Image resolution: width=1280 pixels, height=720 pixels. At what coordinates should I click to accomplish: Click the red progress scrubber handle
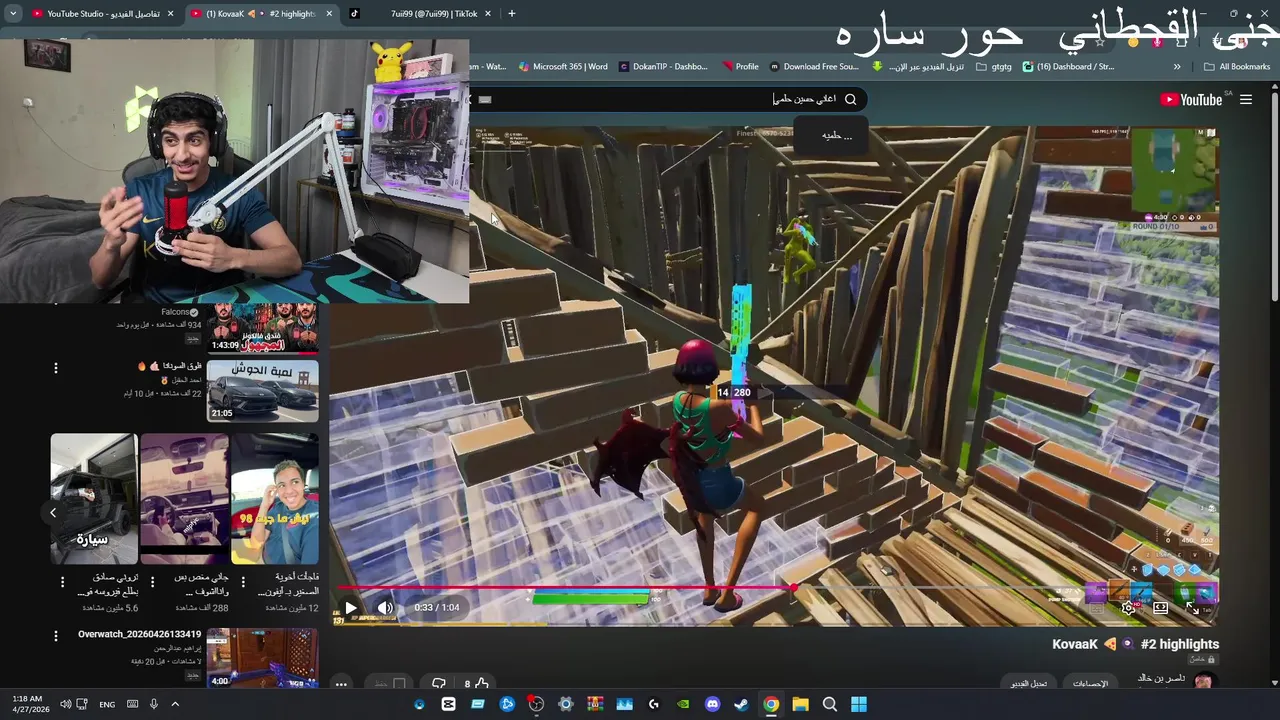pos(795,588)
